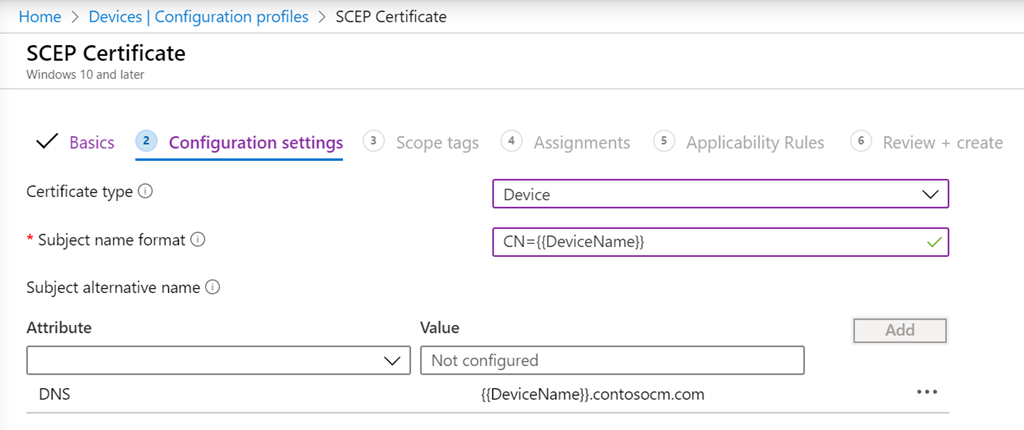The image size is (1024, 430).
Task: Open the Scope tags tab
Action: coord(437,143)
